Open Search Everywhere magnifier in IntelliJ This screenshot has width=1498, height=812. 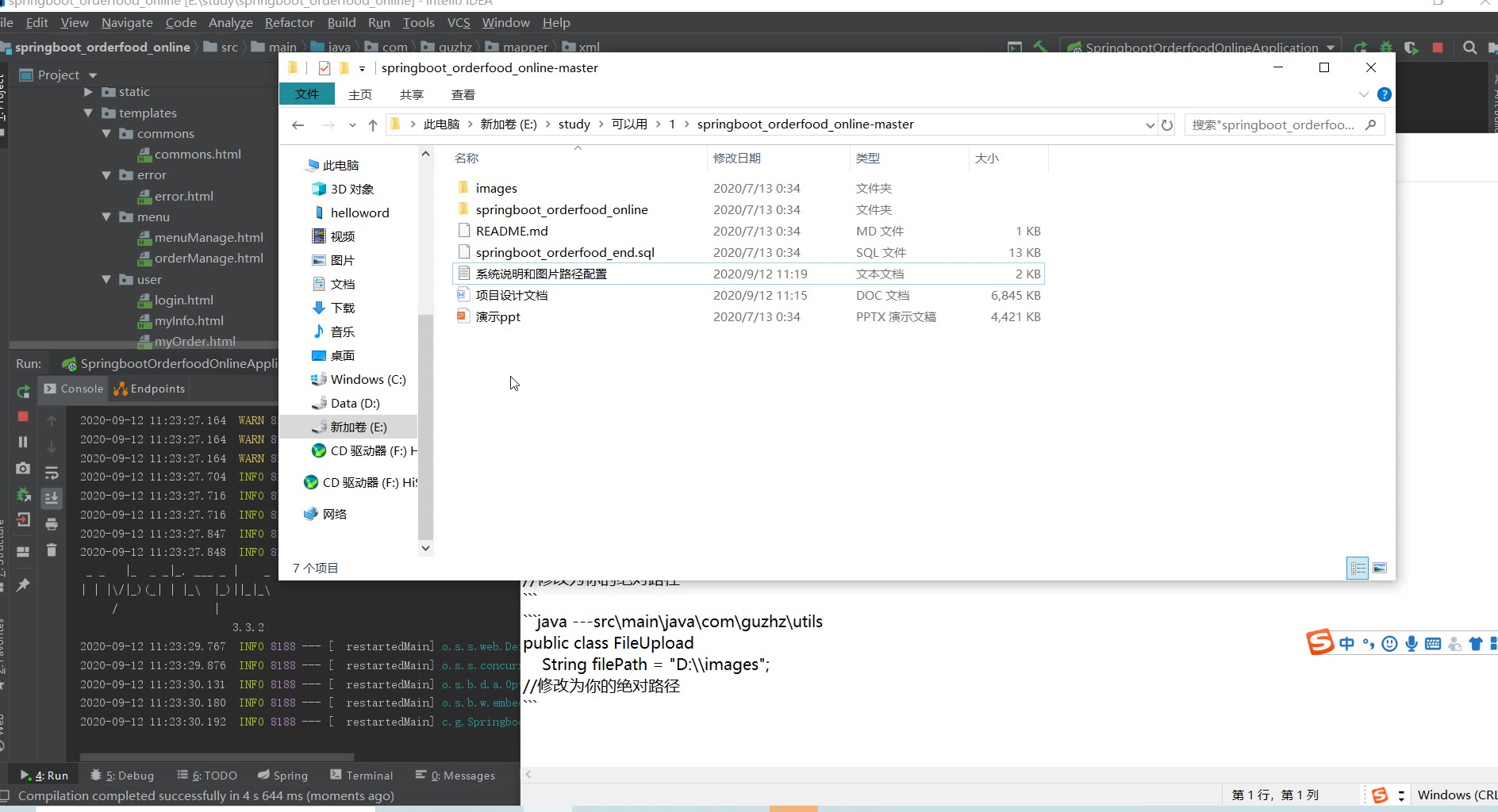click(x=1469, y=48)
